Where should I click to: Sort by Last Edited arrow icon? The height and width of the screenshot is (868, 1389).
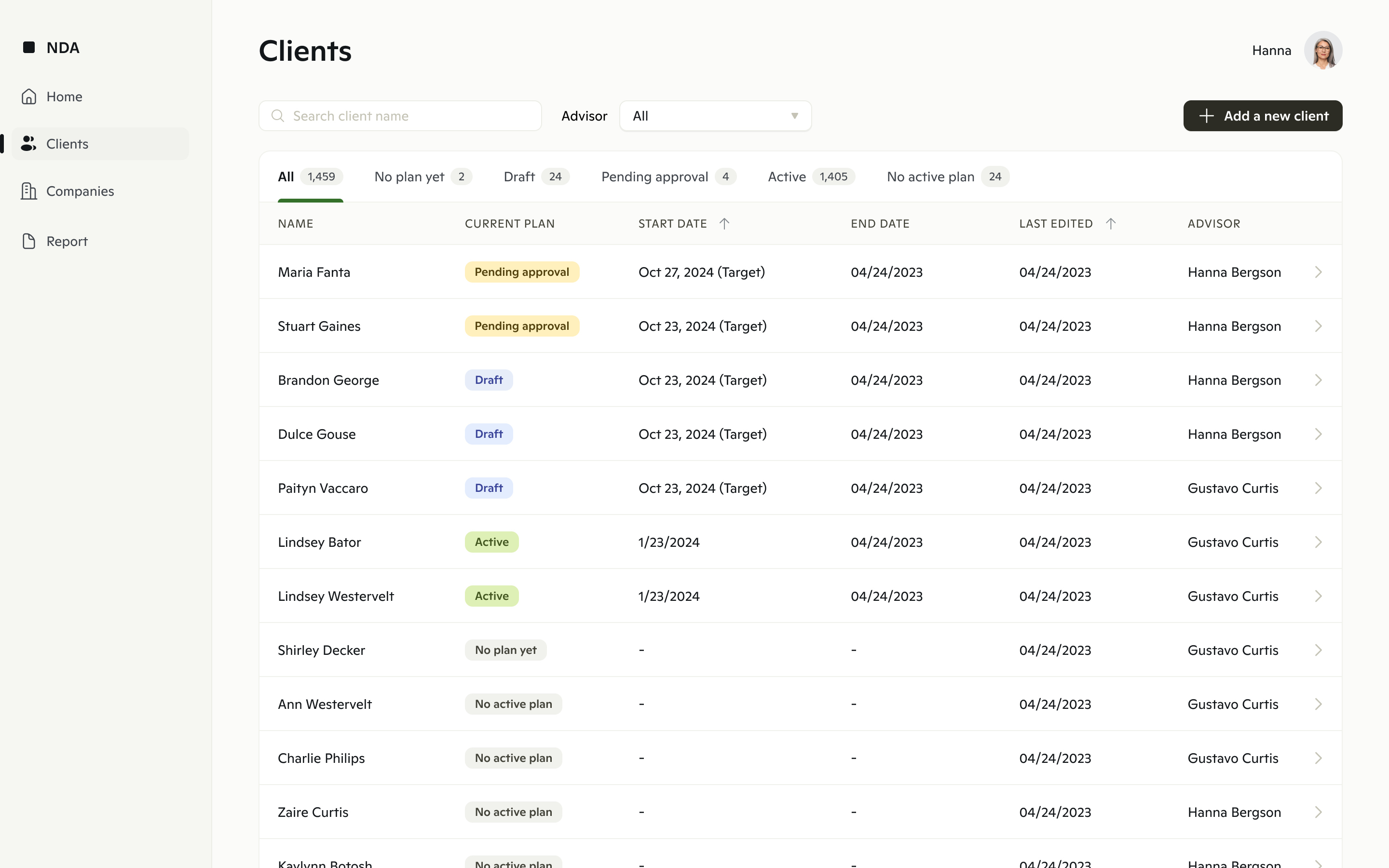(x=1111, y=223)
